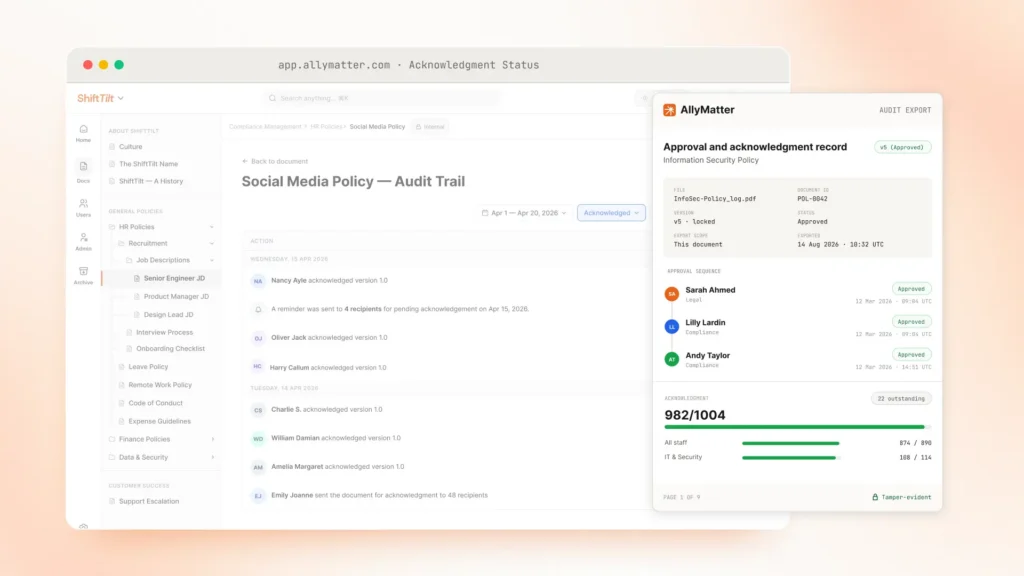Click the calendar icon in the date filter
1024x576 pixels.
point(485,213)
